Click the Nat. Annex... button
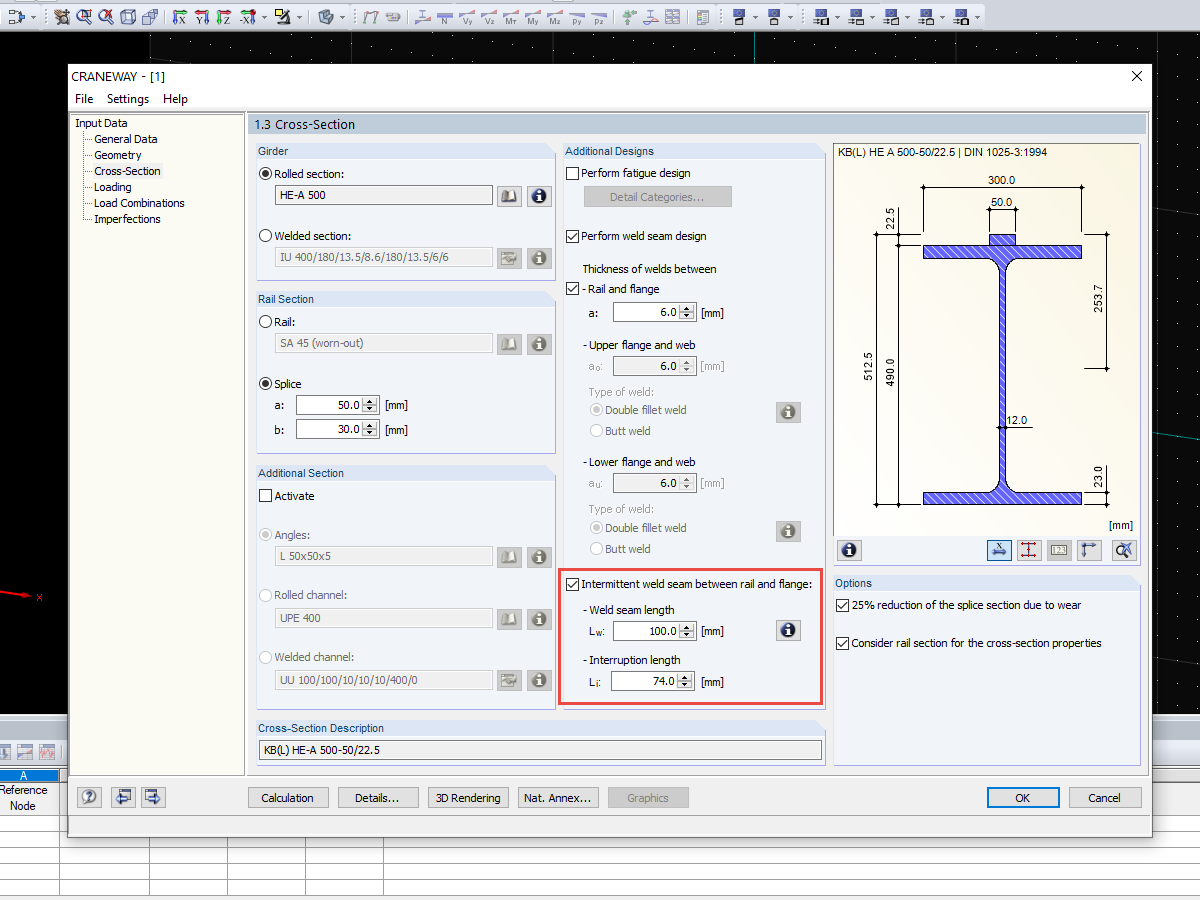The width and height of the screenshot is (1200, 900). pyautogui.click(x=559, y=797)
